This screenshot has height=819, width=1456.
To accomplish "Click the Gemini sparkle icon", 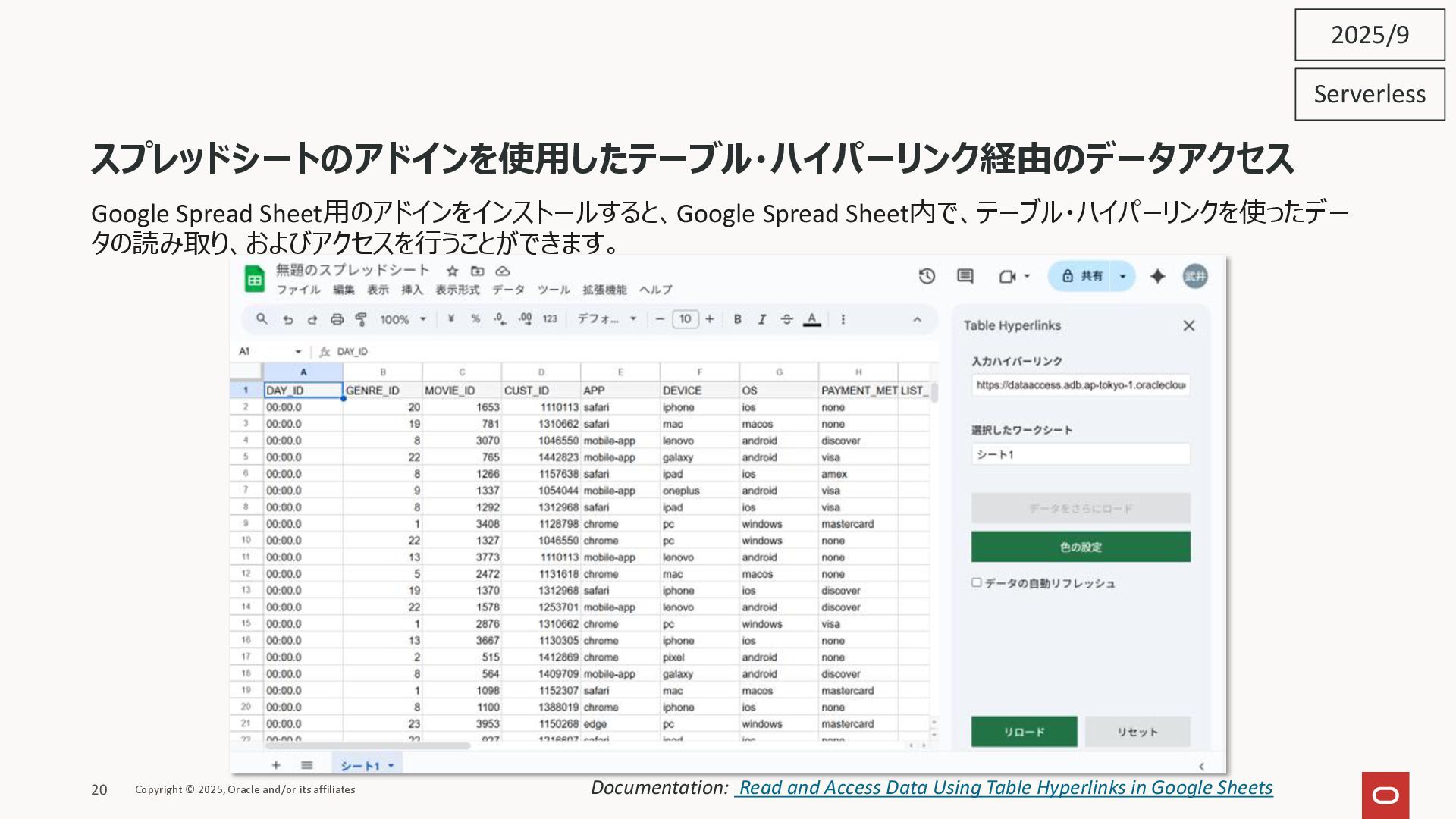I will pos(1157,276).
